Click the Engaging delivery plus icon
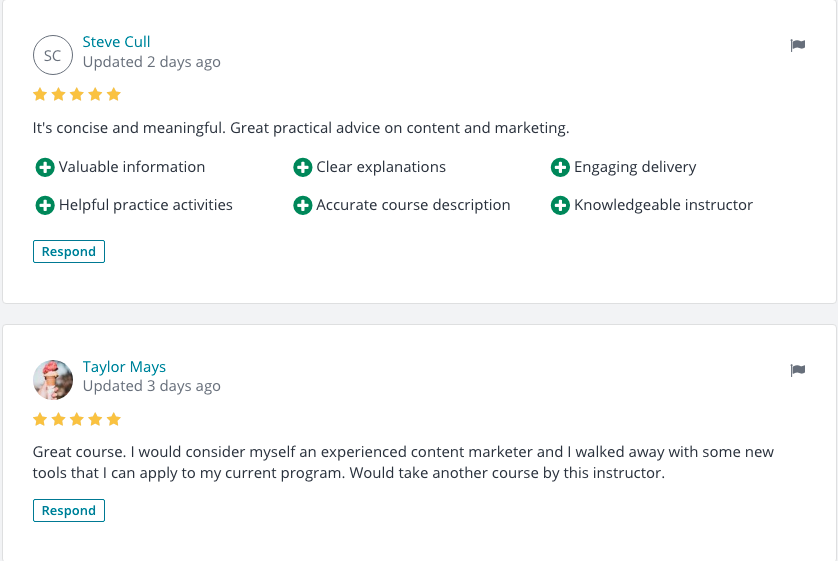This screenshot has width=838, height=561. (x=560, y=167)
